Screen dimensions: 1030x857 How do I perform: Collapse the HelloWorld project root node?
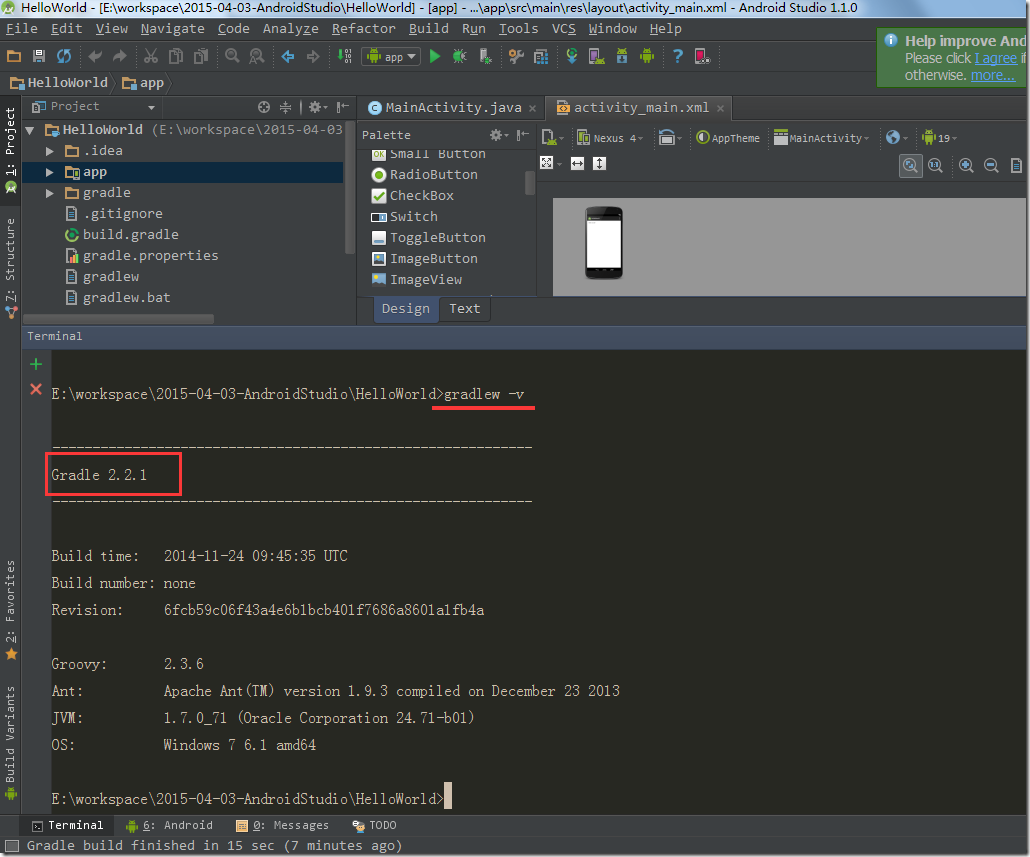point(30,130)
